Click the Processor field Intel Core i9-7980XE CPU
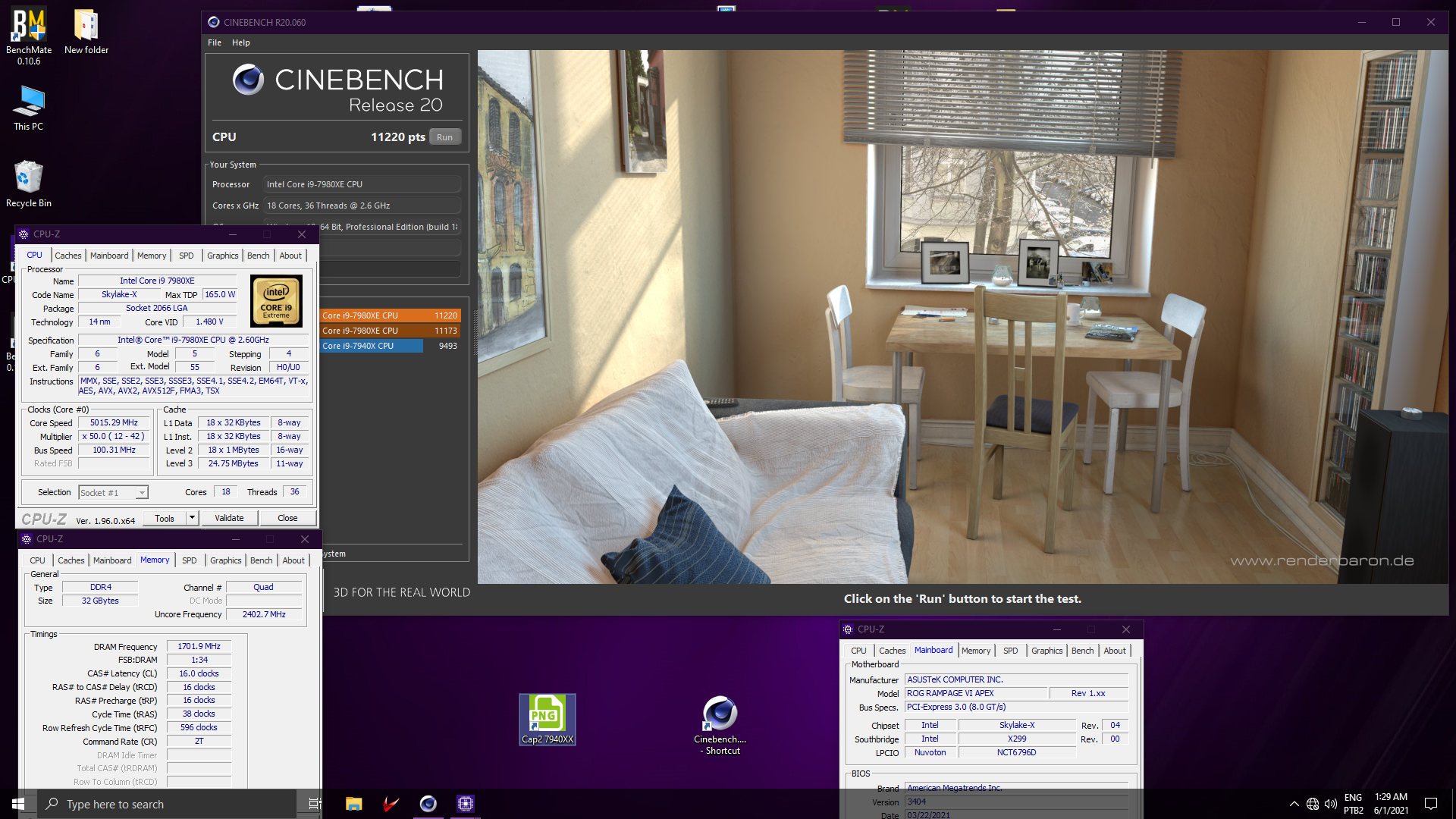1456x819 pixels. coord(362,184)
